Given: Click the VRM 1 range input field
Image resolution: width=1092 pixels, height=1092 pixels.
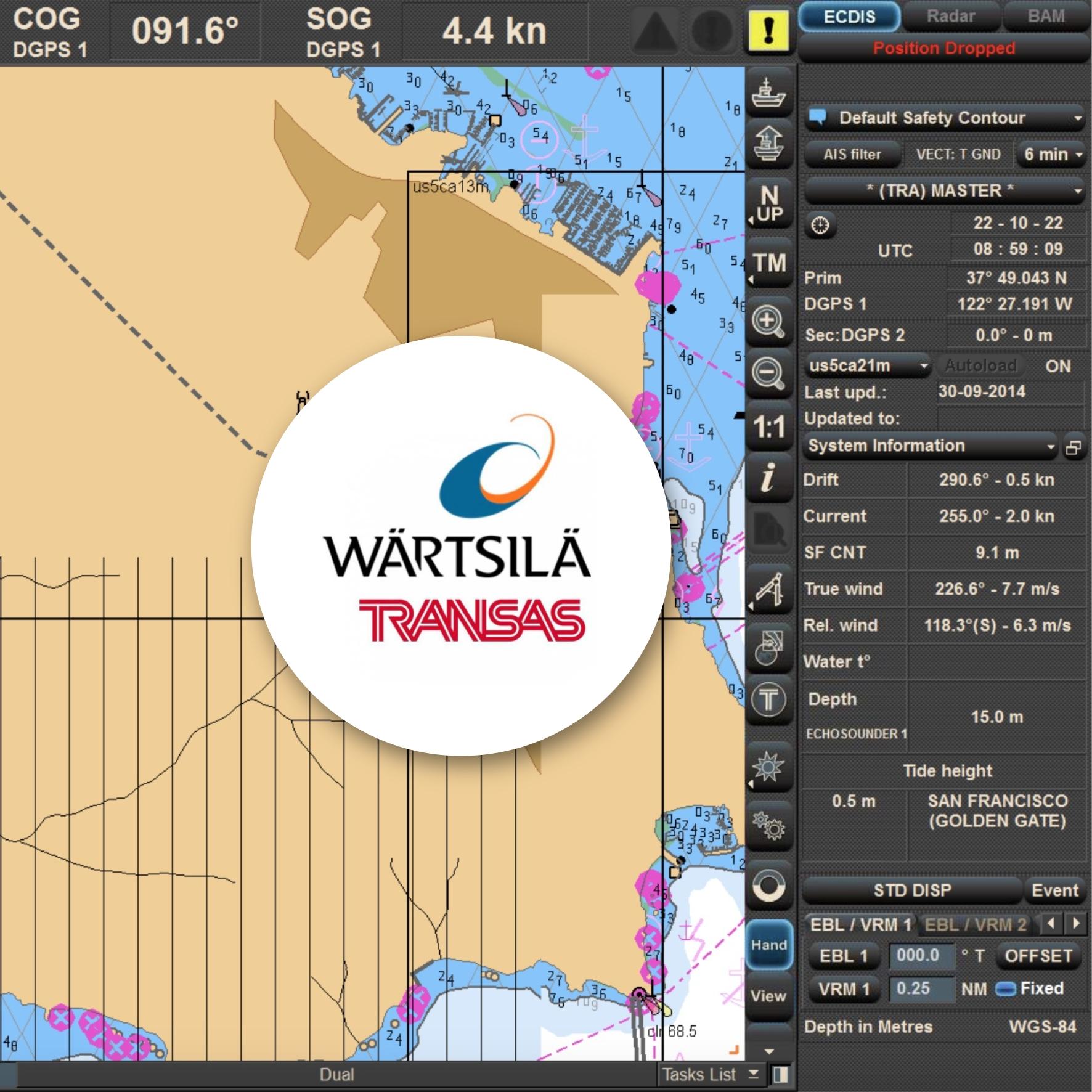Looking at the screenshot, I should pos(922,989).
